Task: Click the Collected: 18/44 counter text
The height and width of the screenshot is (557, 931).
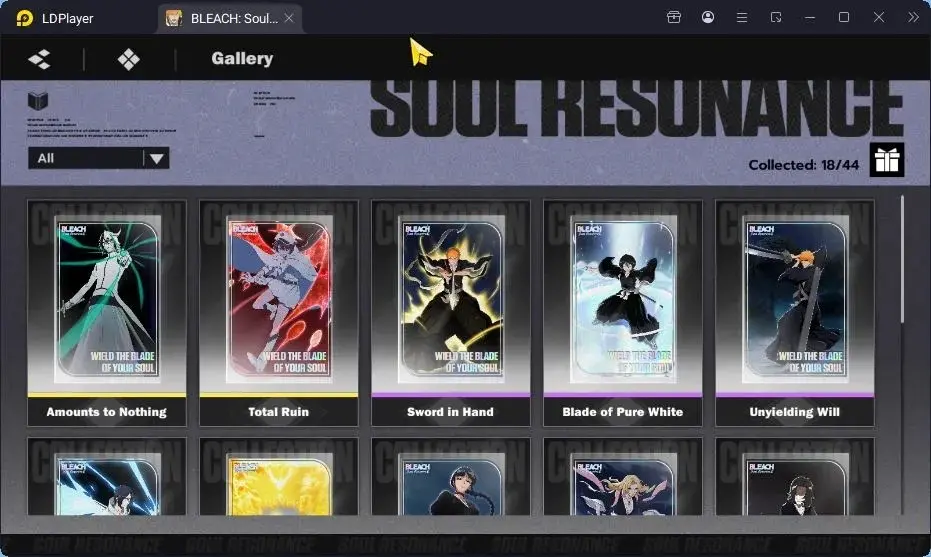Action: [803, 165]
